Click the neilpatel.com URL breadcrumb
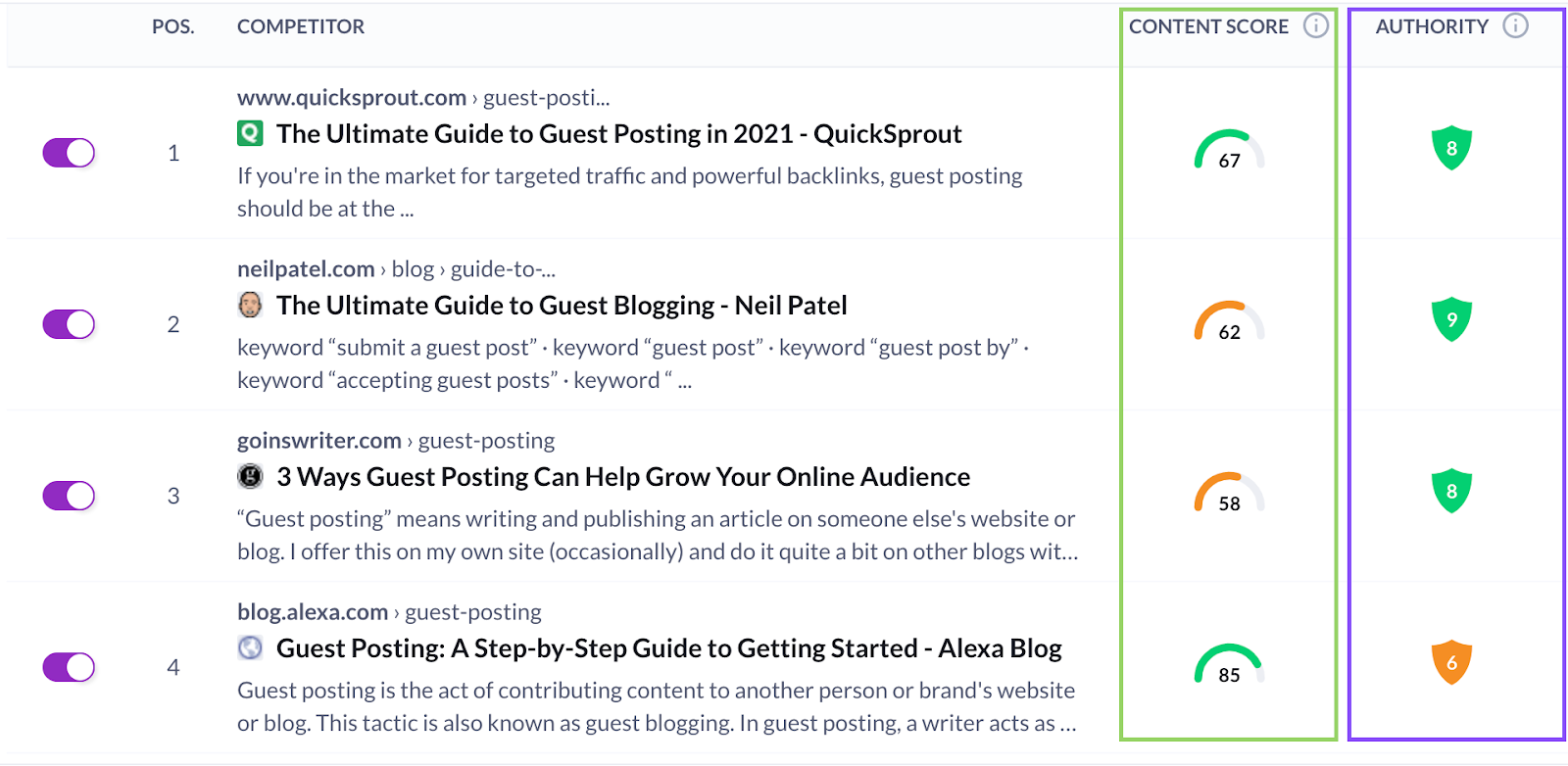 pos(396,269)
